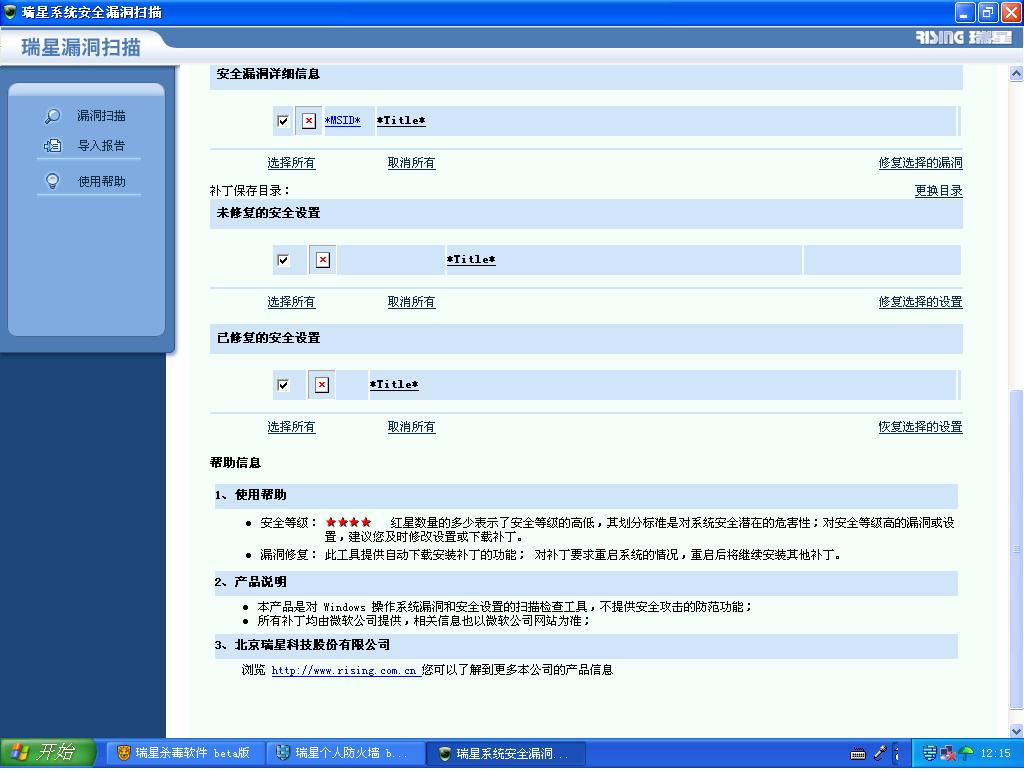
Task: Click the *MSID* hyperlink
Action: pyautogui.click(x=342, y=121)
